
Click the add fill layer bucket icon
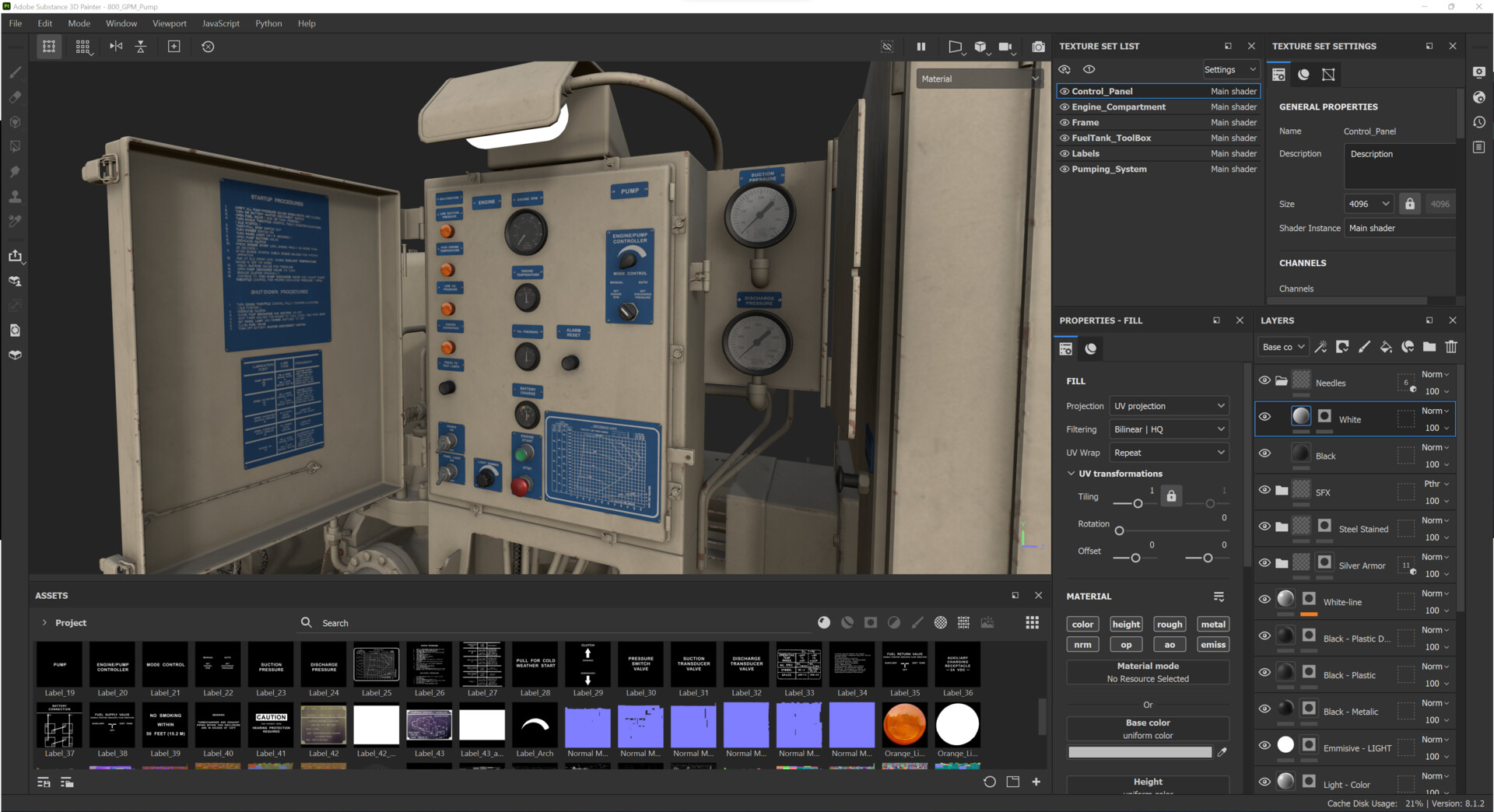point(1386,347)
